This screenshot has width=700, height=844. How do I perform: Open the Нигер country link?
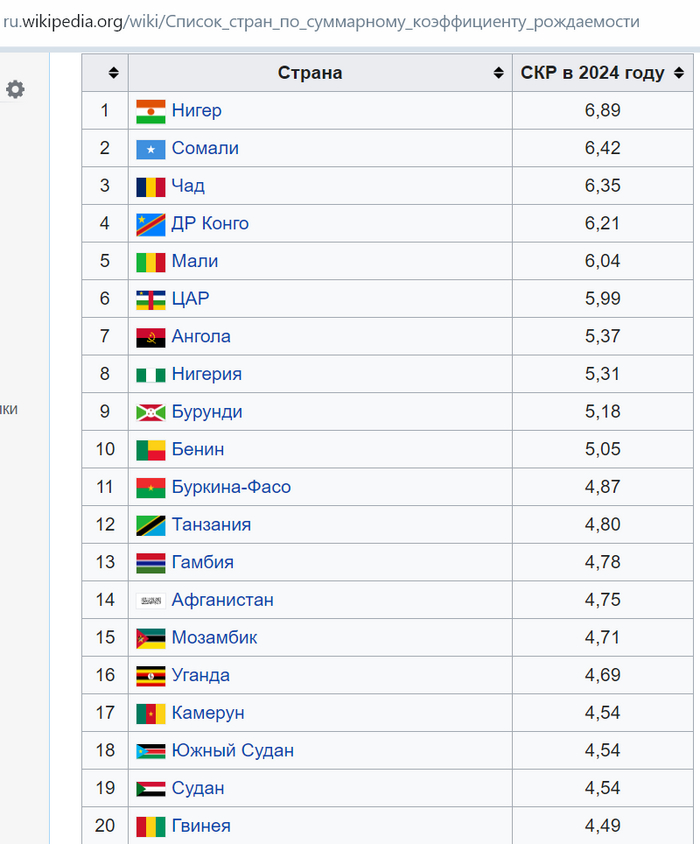196,111
